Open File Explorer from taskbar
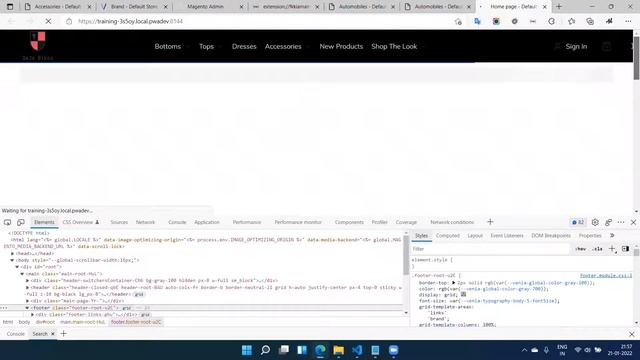This screenshot has width=640, height=360. [338, 350]
